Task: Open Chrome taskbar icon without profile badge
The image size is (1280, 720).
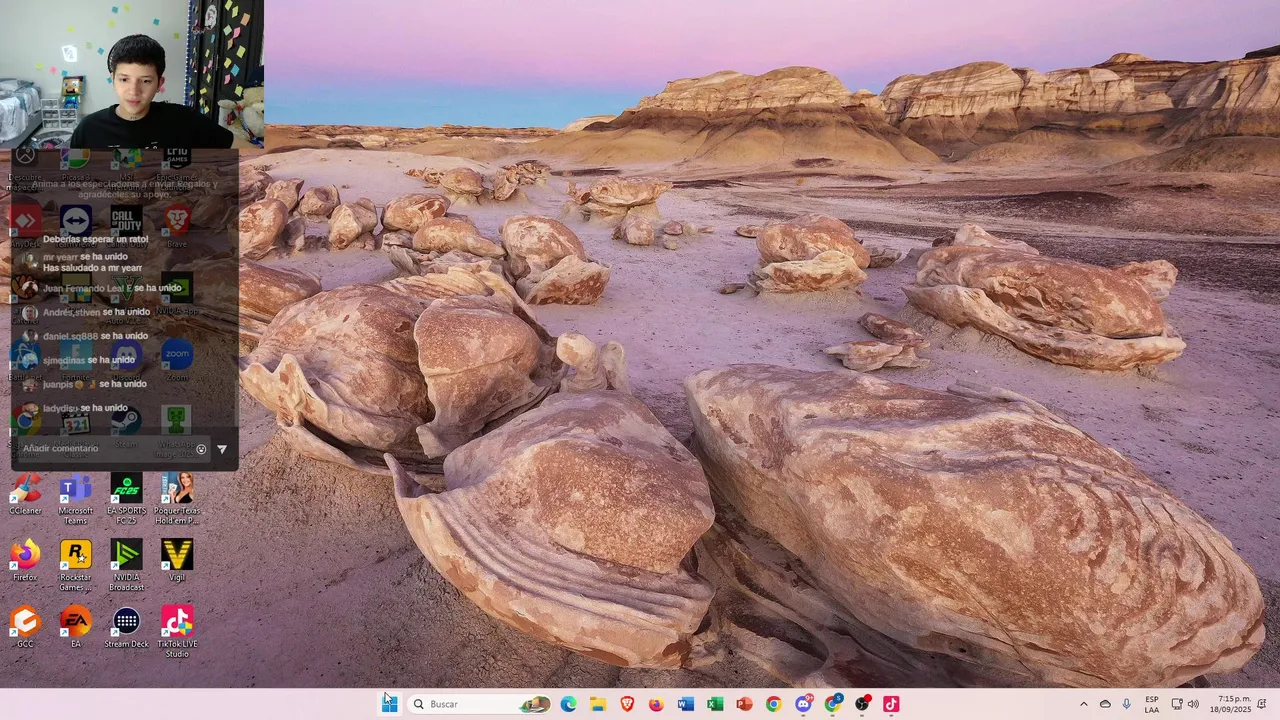Action: [x=773, y=704]
